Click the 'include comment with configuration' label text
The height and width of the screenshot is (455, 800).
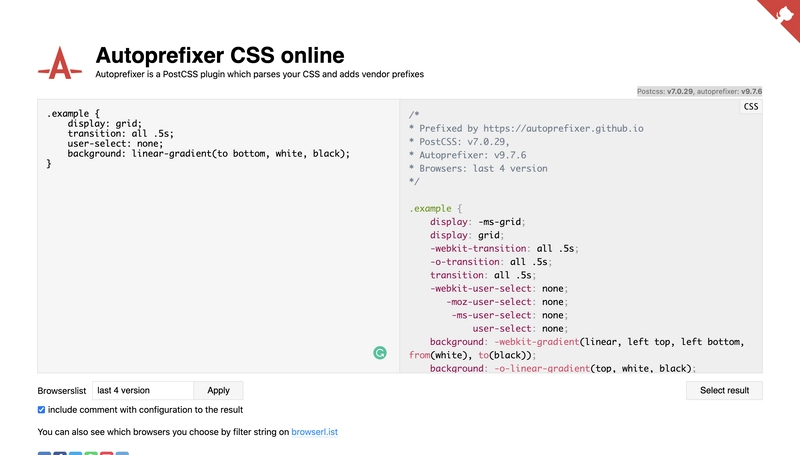145,410
